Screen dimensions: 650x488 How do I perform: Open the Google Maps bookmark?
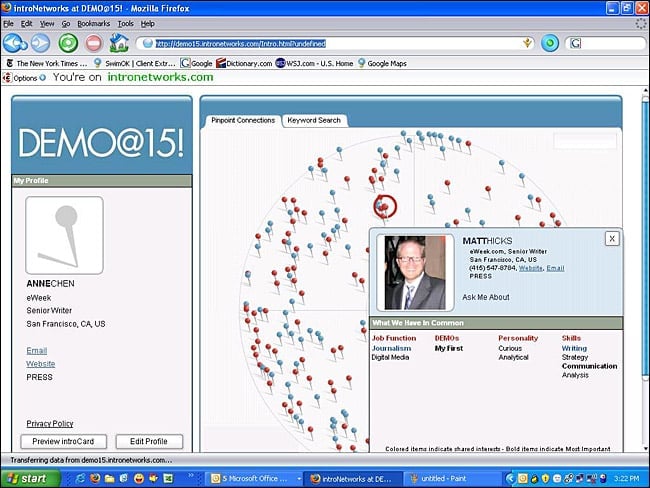[382, 63]
